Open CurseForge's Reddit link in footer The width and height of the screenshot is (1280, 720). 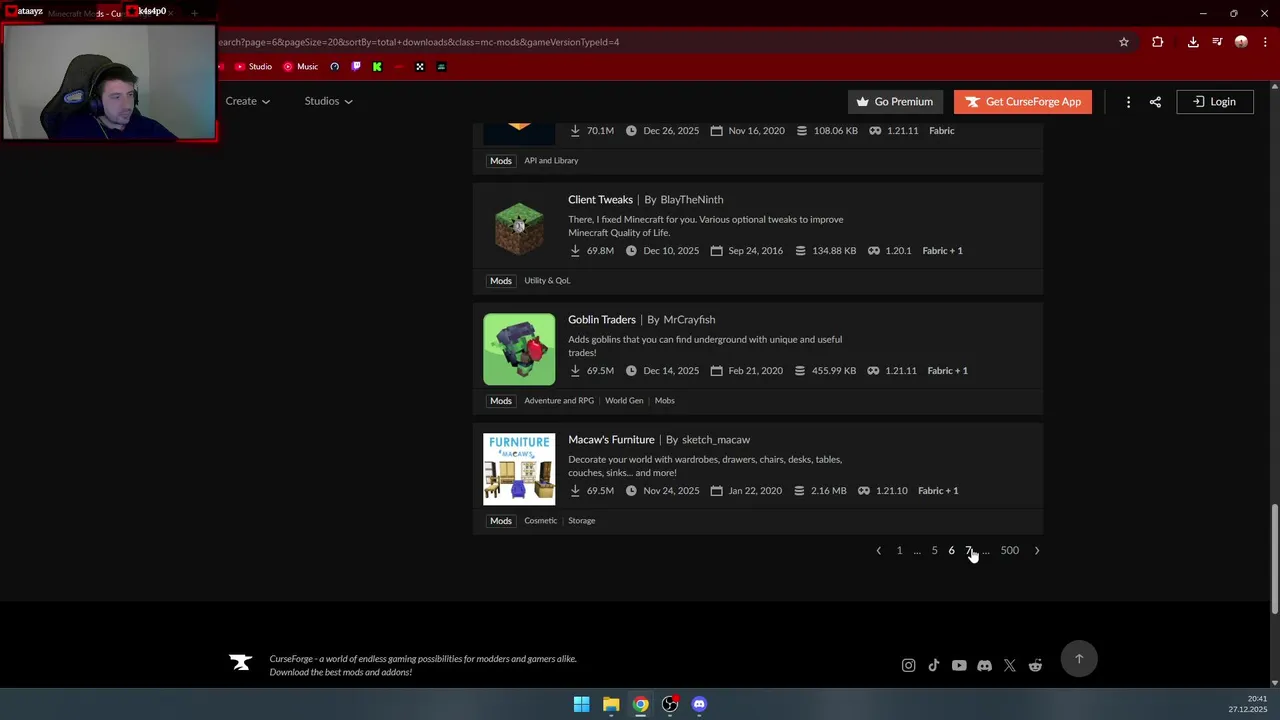1035,666
